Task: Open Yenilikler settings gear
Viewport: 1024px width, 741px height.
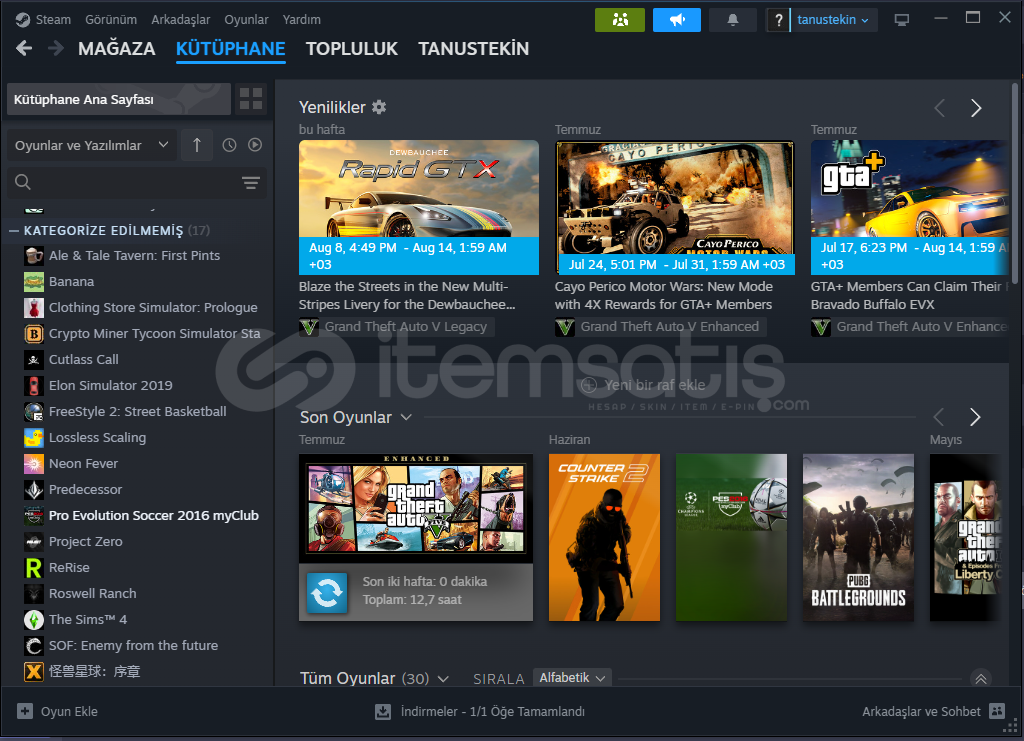Action: coord(379,107)
